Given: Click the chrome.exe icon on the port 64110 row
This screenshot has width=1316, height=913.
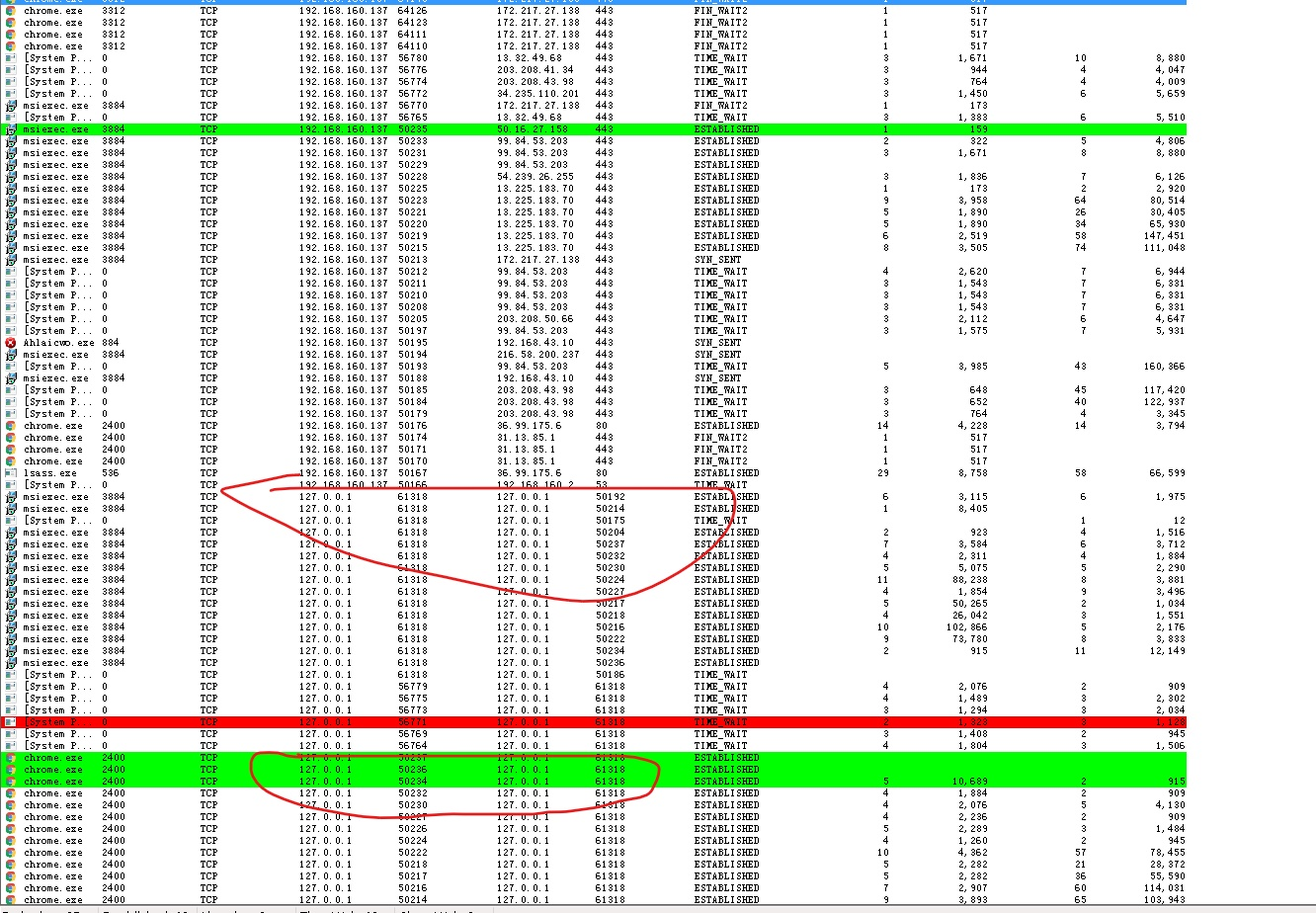Looking at the screenshot, I should point(11,45).
